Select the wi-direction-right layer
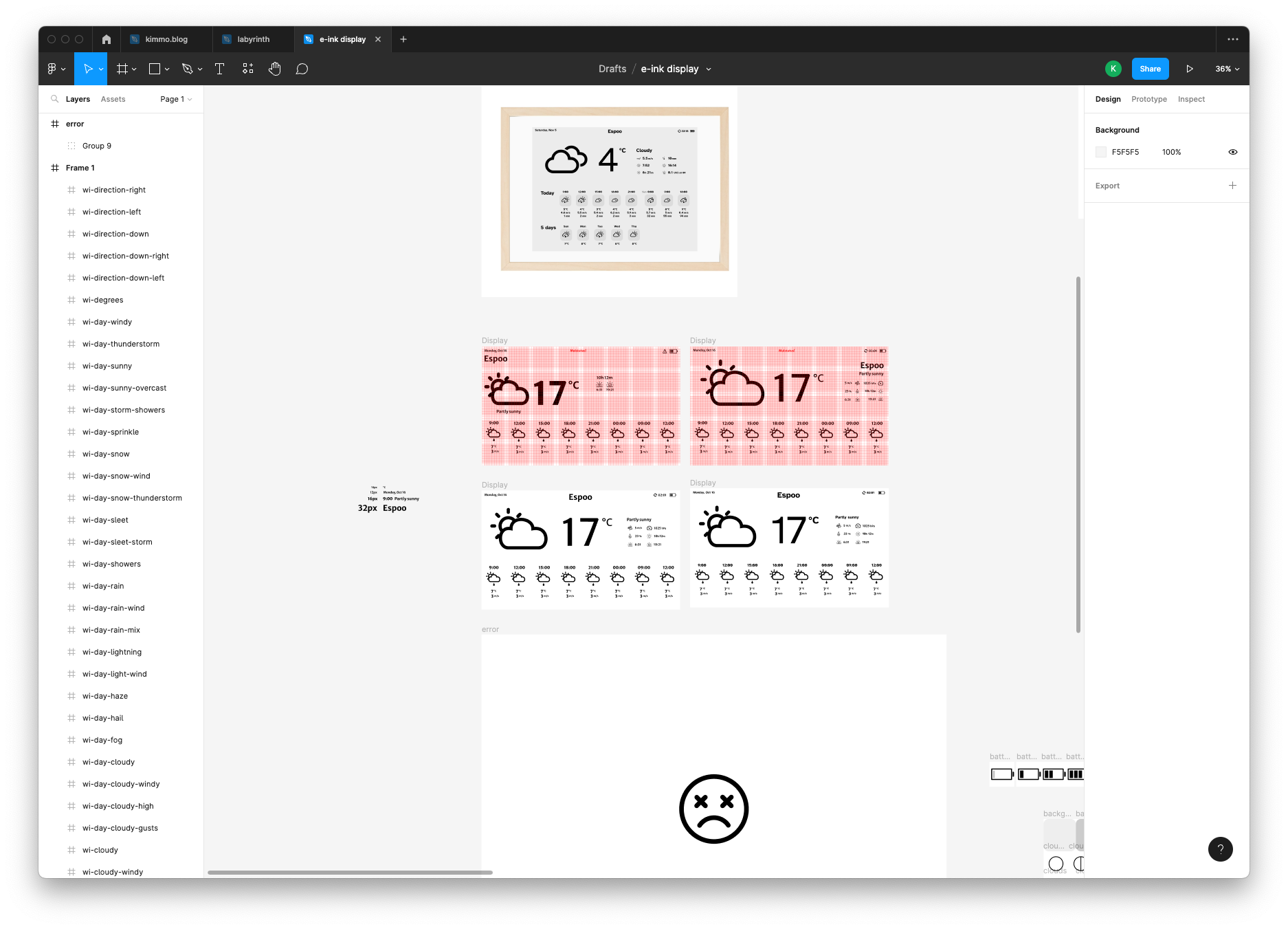Viewport: 1288px width, 929px height. pos(121,190)
